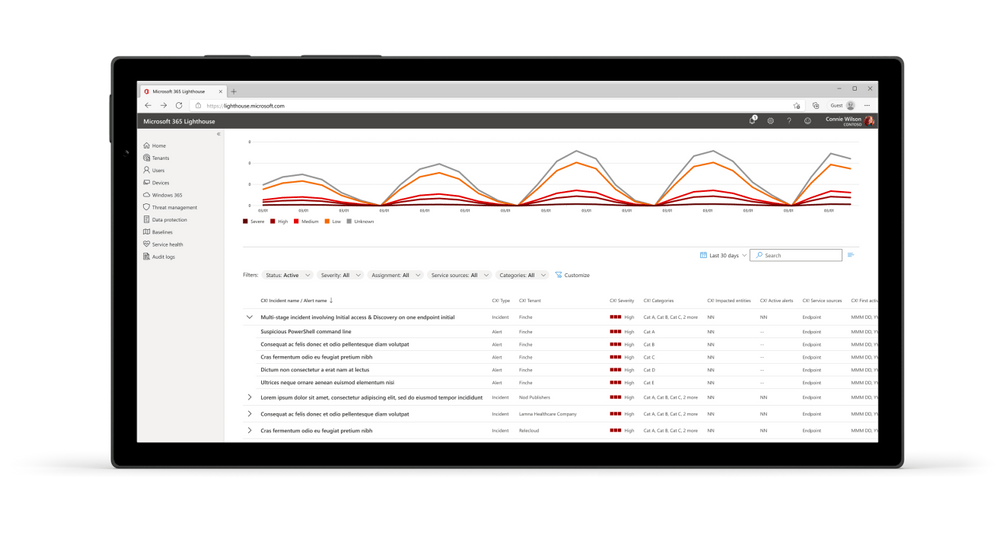Open the feedback smiley icon
The height and width of the screenshot is (541, 999).
tap(807, 121)
